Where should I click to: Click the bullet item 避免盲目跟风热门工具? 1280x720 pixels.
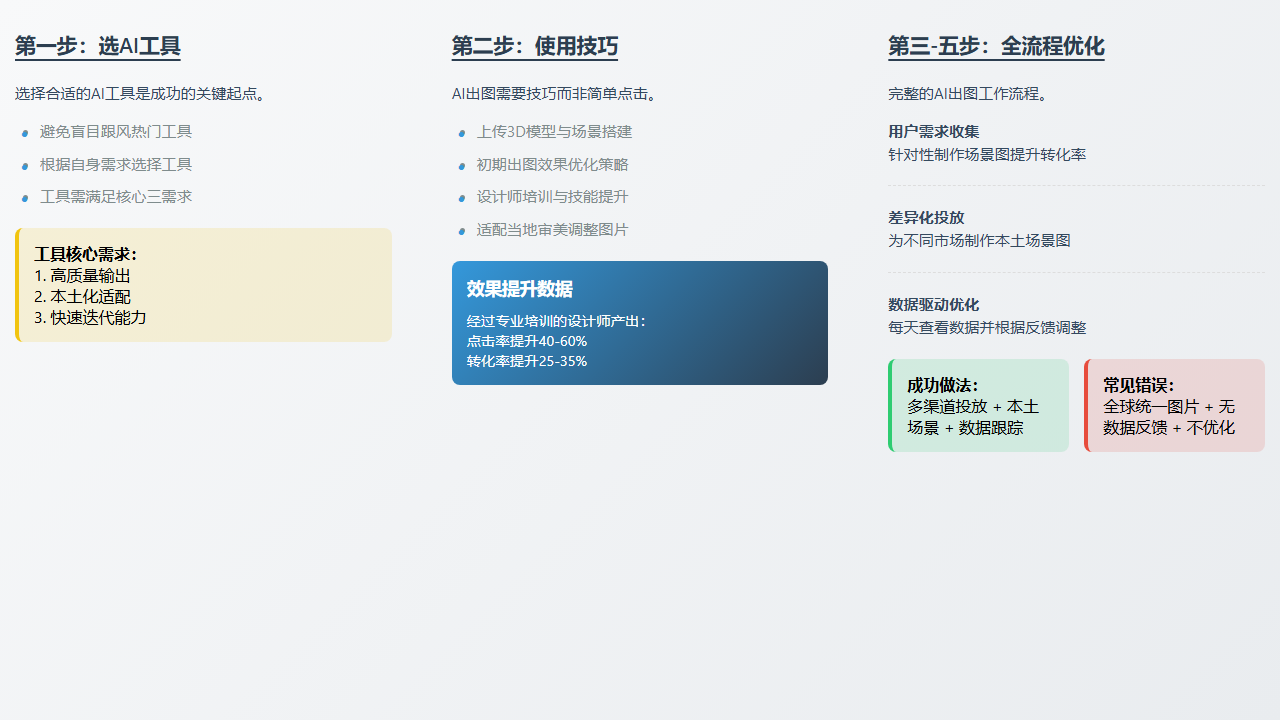tap(116, 132)
